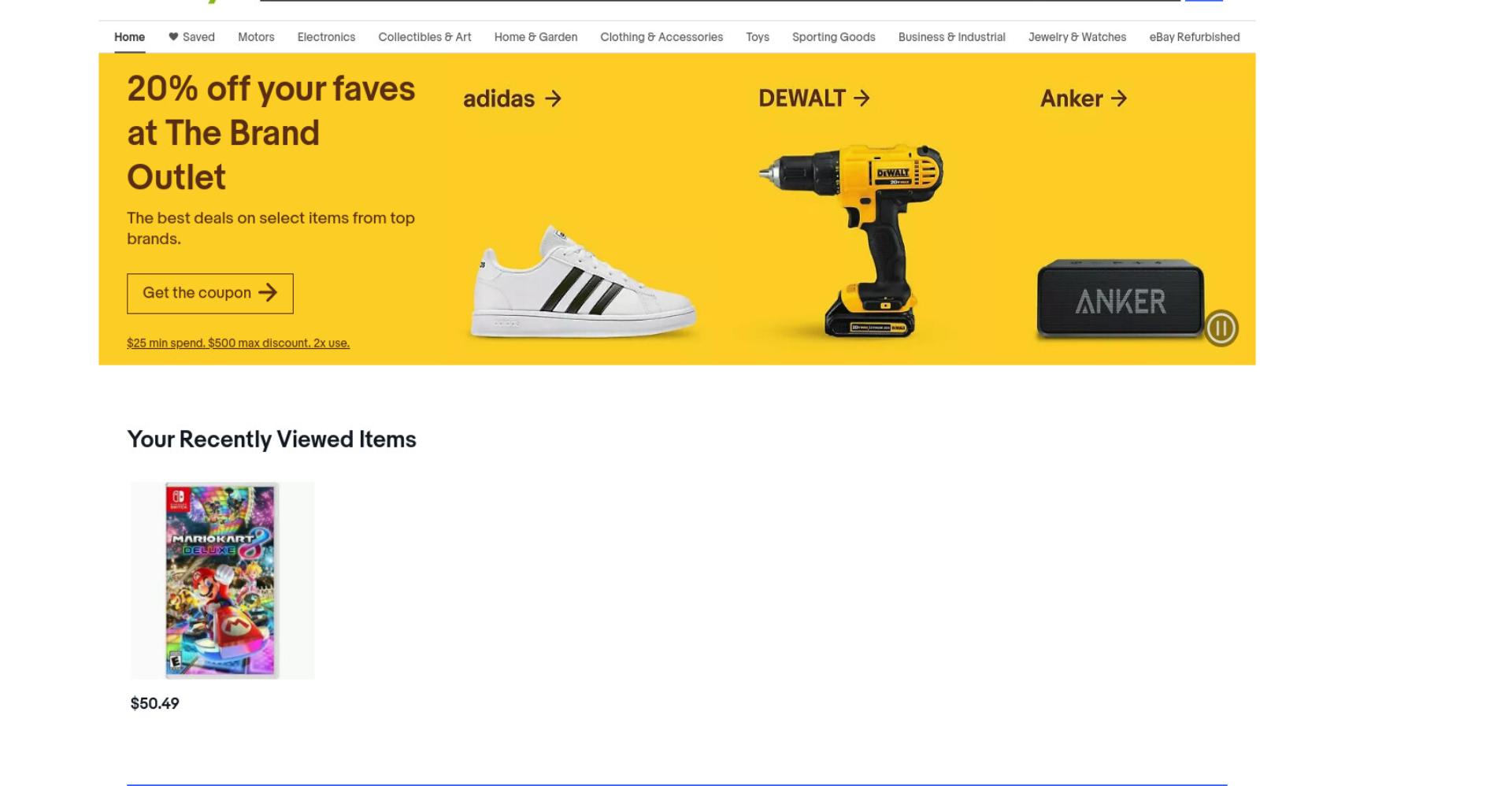Open Collectibles & Art category

pyautogui.click(x=424, y=37)
